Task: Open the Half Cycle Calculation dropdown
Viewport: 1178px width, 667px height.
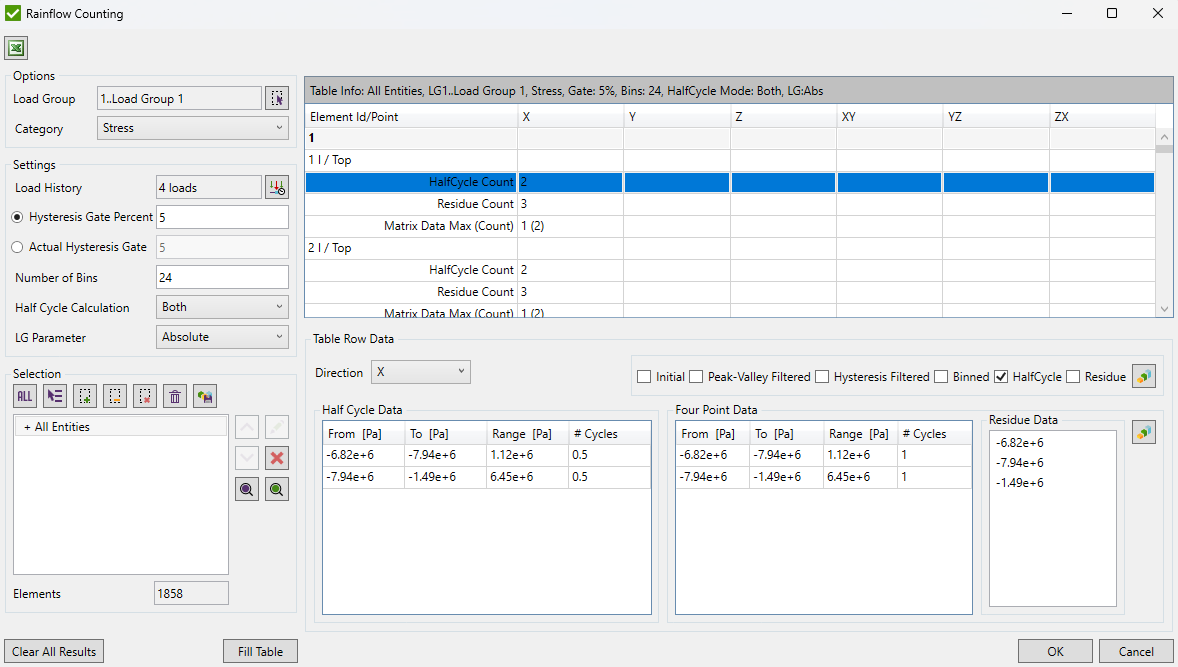Action: click(222, 307)
